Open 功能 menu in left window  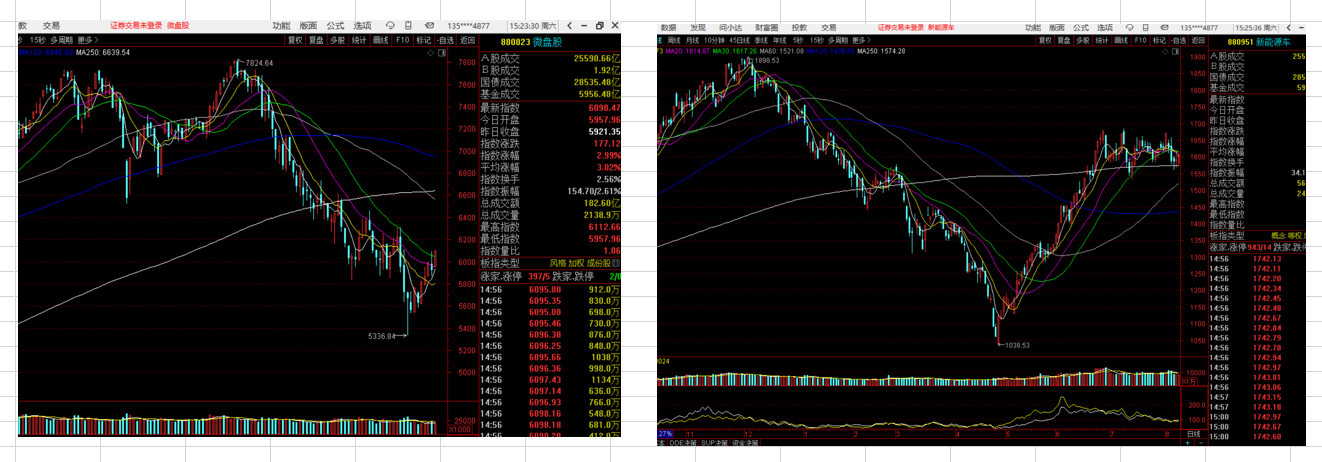point(281,26)
